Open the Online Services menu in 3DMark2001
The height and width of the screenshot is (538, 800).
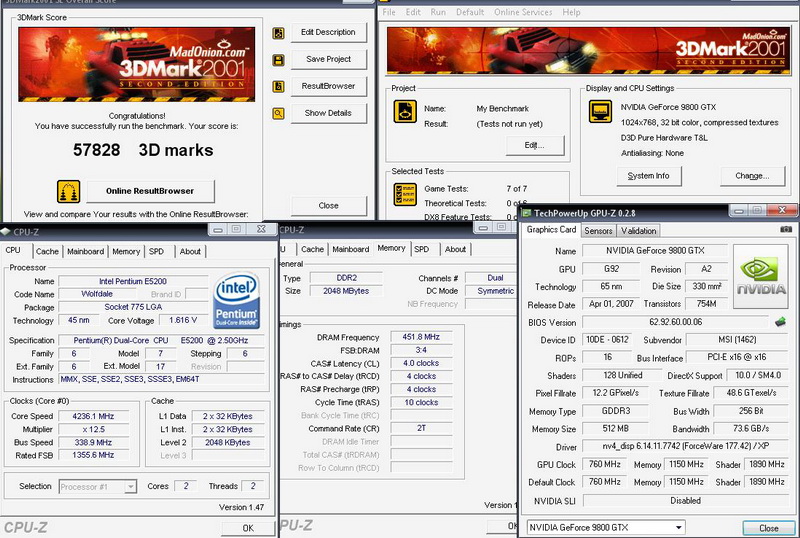coord(523,12)
